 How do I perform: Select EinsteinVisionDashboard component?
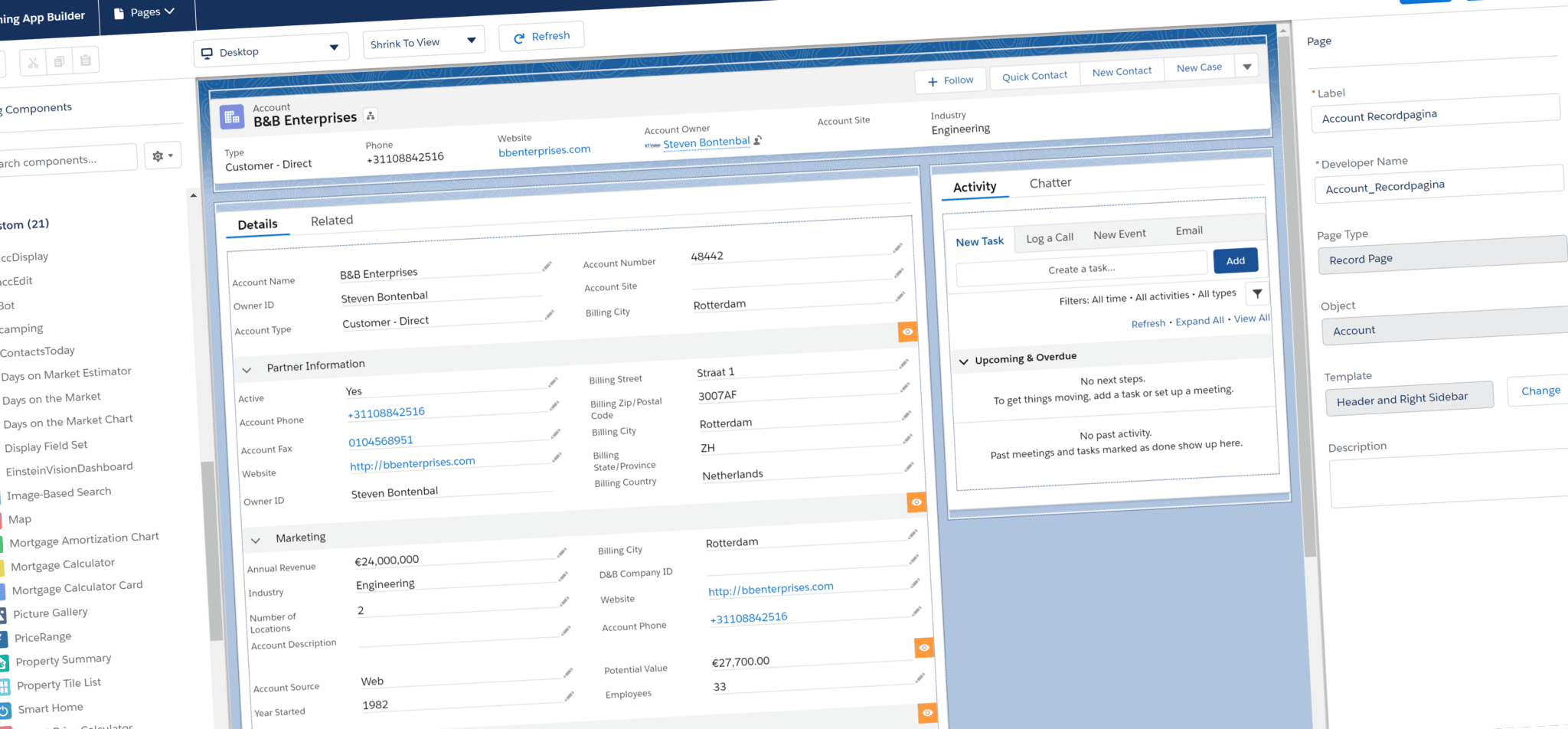coord(69,469)
